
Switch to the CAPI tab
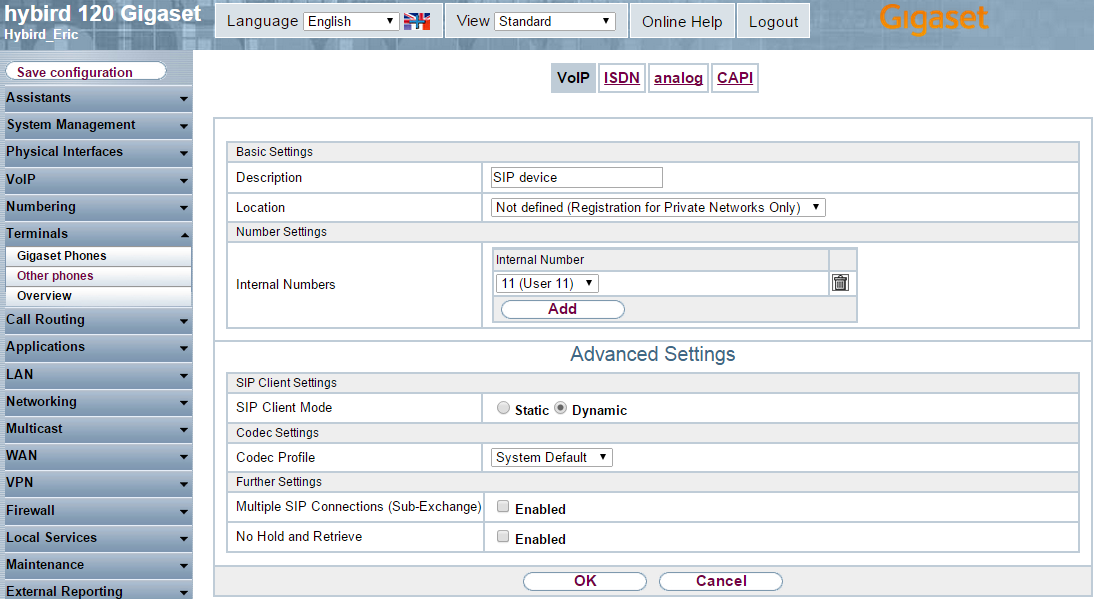point(735,77)
